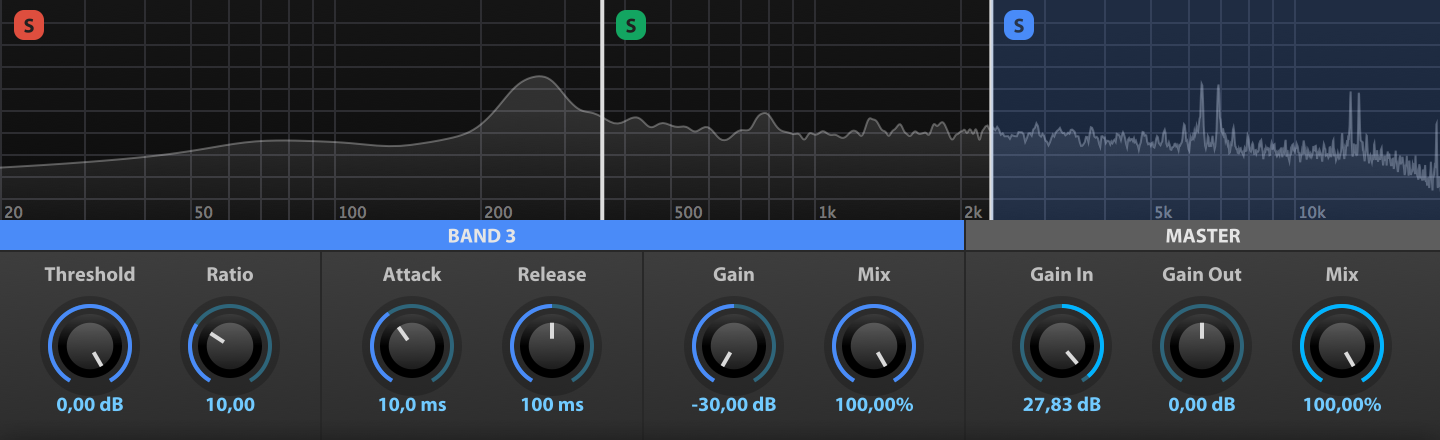1440x440 pixels.
Task: Click the Gain In label
Action: click(1062, 274)
